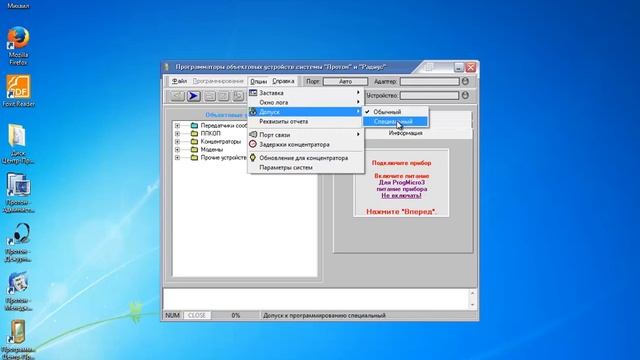
Task: Open Foxit Reader desktop shortcut
Action: [18, 91]
